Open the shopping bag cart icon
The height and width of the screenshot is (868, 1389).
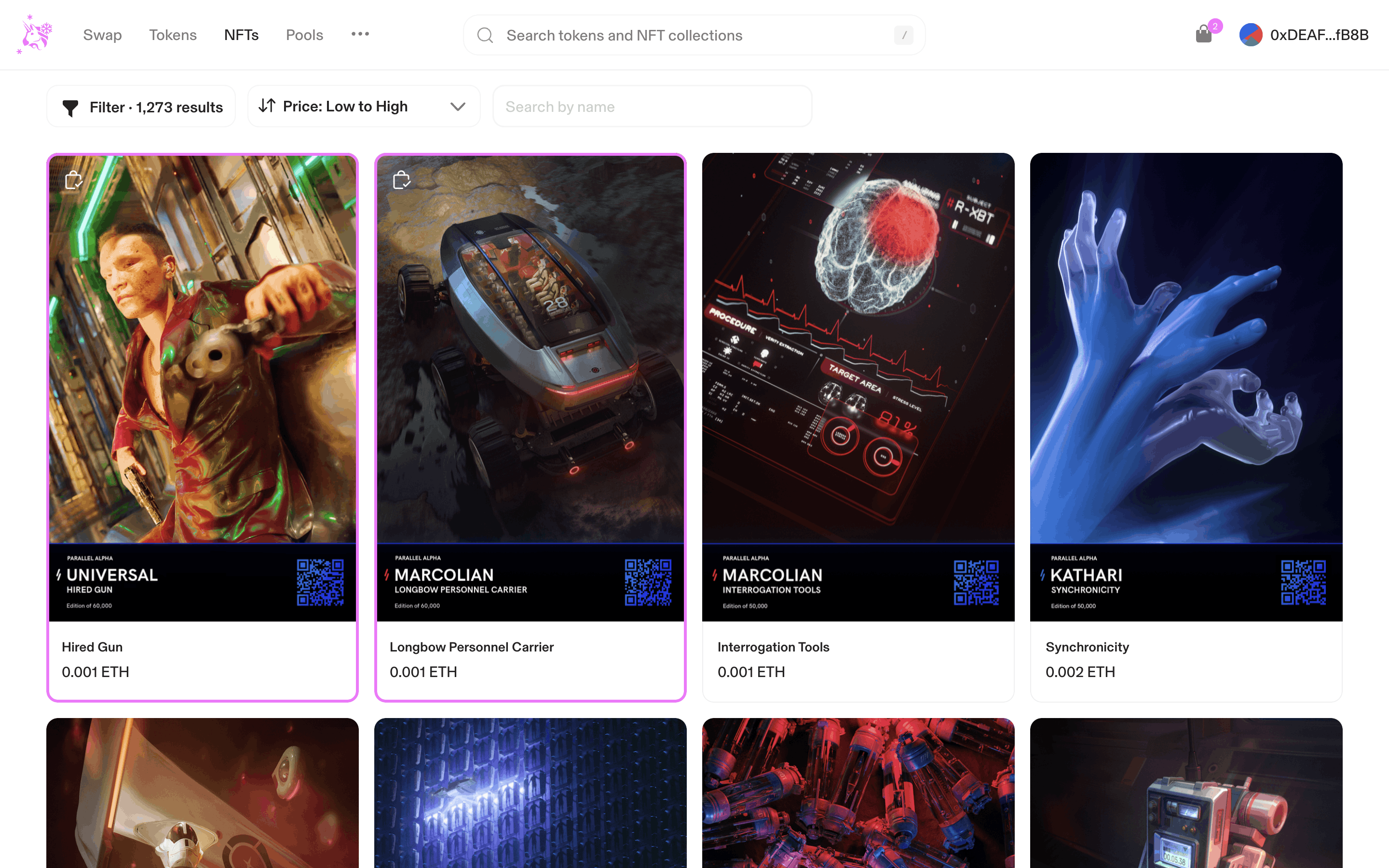click(x=1204, y=34)
